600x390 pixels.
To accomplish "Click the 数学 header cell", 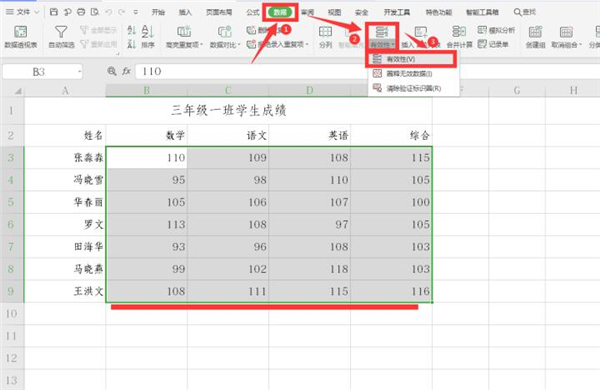I will (147, 135).
